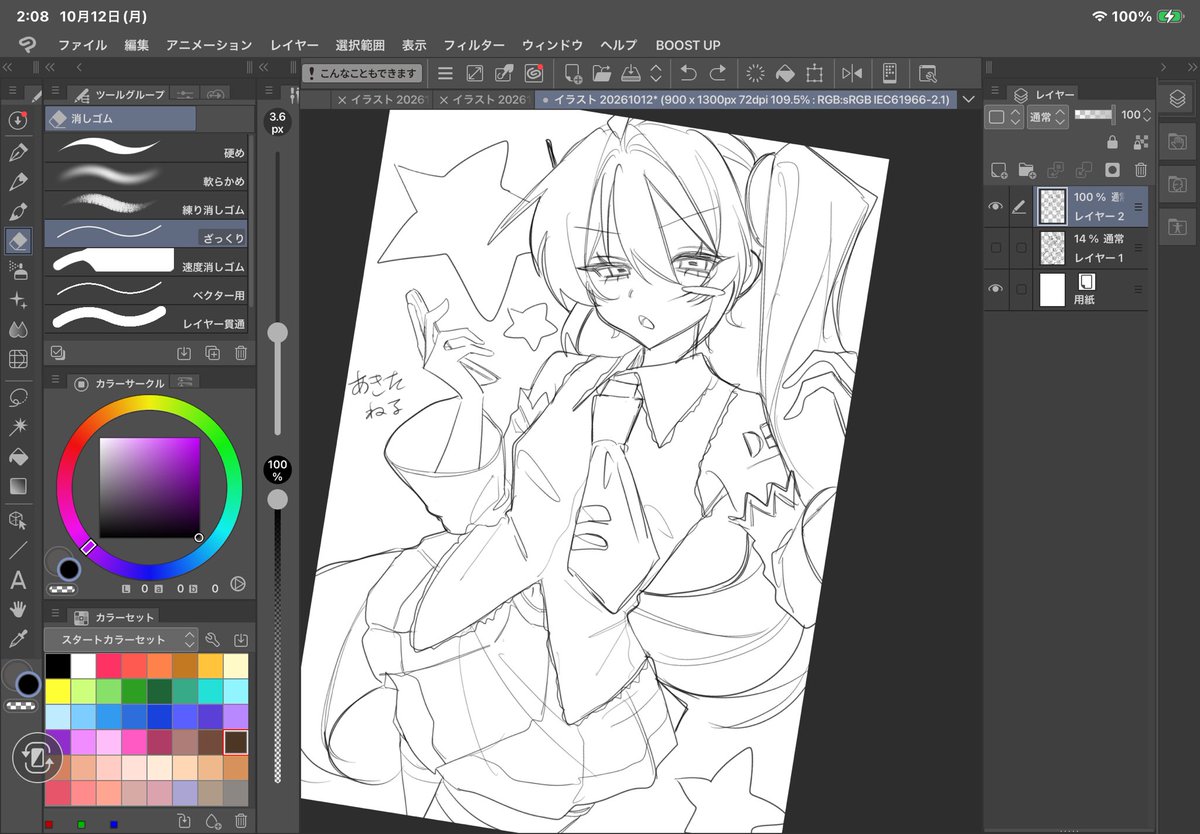Image resolution: width=1200 pixels, height=834 pixels.
Task: Click the Undo arrow in the command bar
Action: [x=688, y=73]
